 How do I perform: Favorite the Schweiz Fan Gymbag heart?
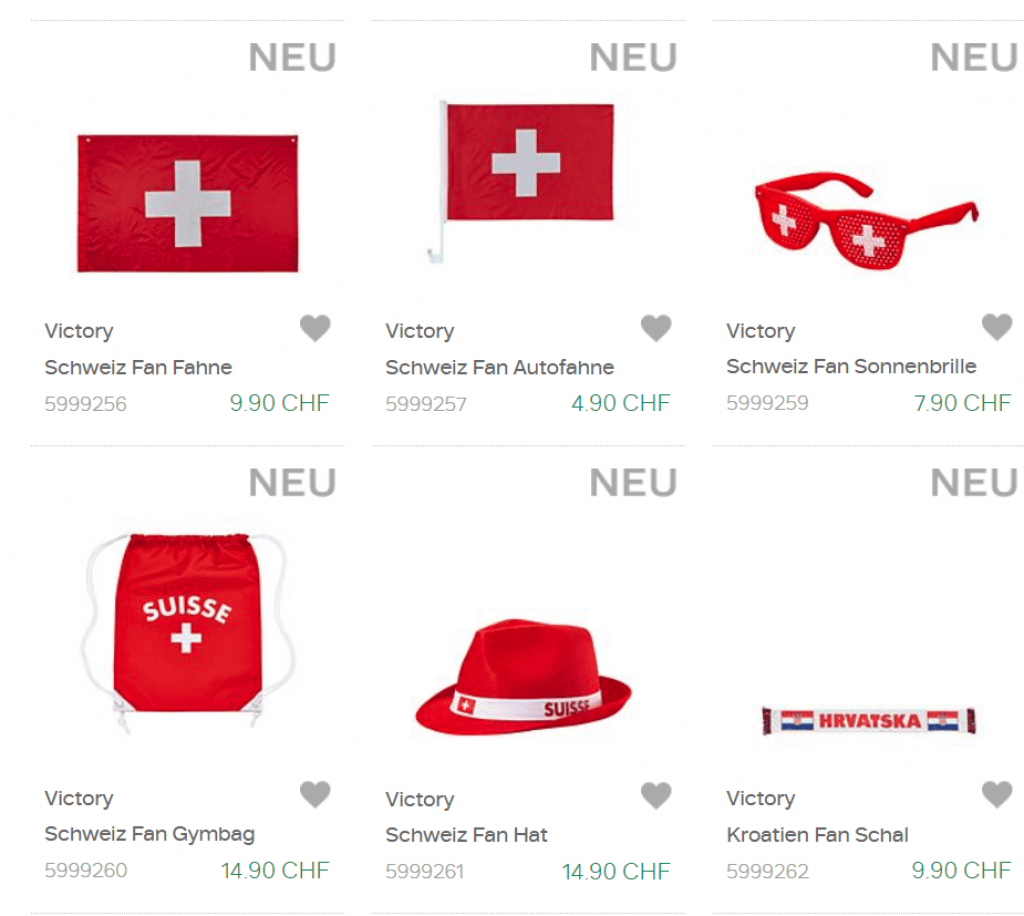tap(315, 795)
